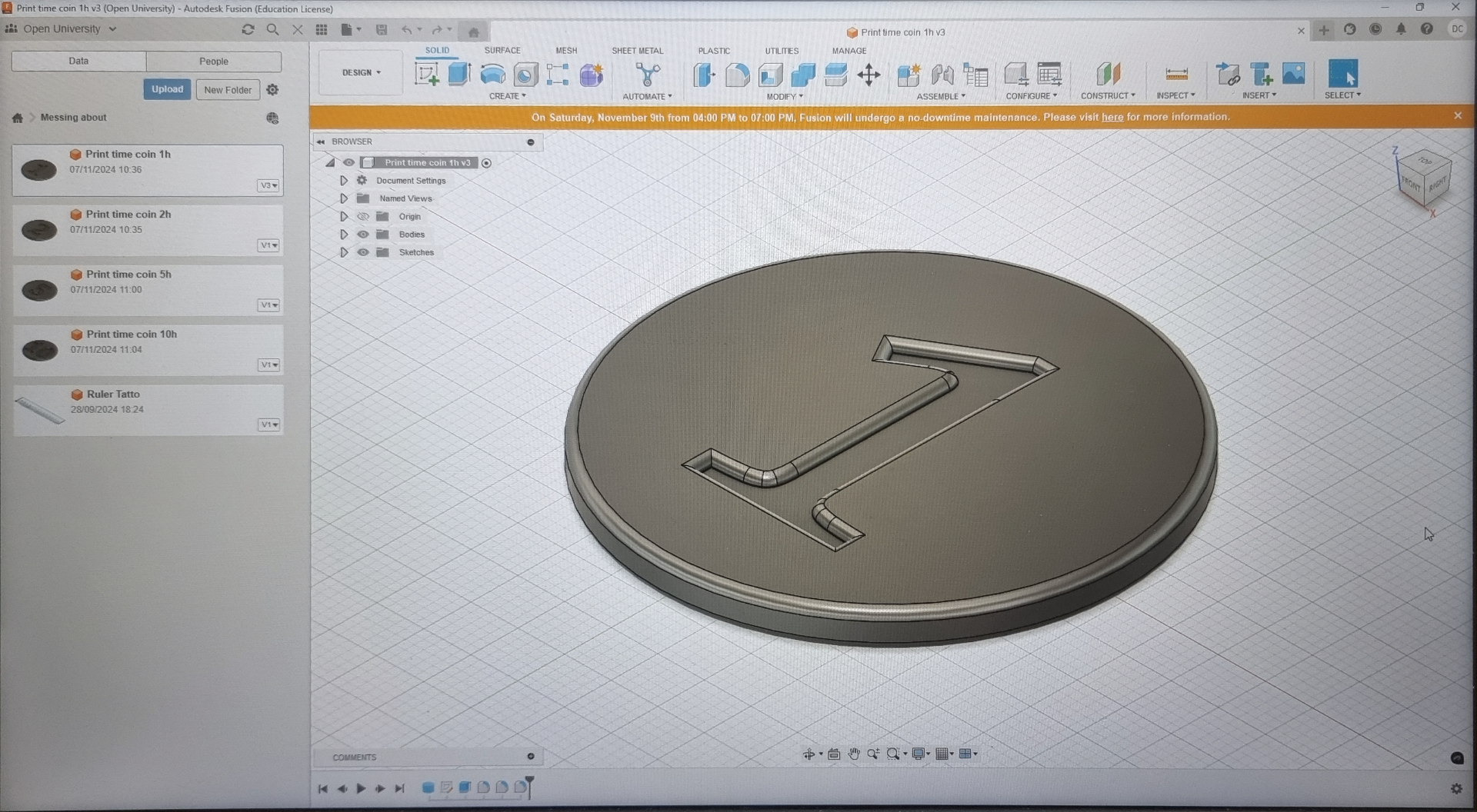Screen dimensions: 1477x812
Task: Open the Change Parameters table icon
Action: (x=1049, y=75)
